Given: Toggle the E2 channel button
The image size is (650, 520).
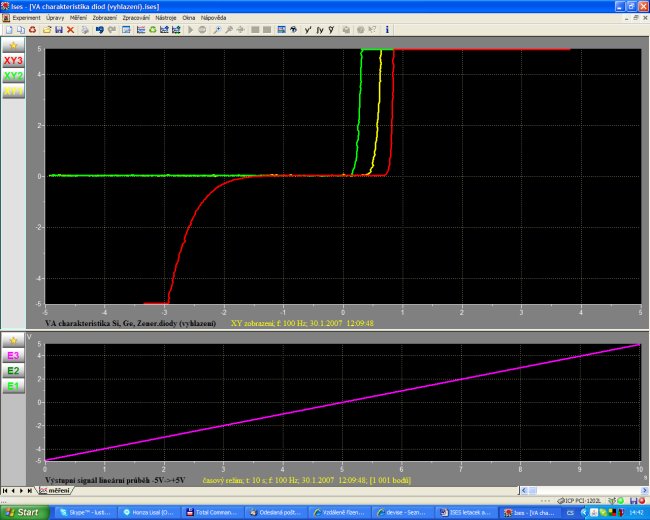Looking at the screenshot, I should pos(13,371).
